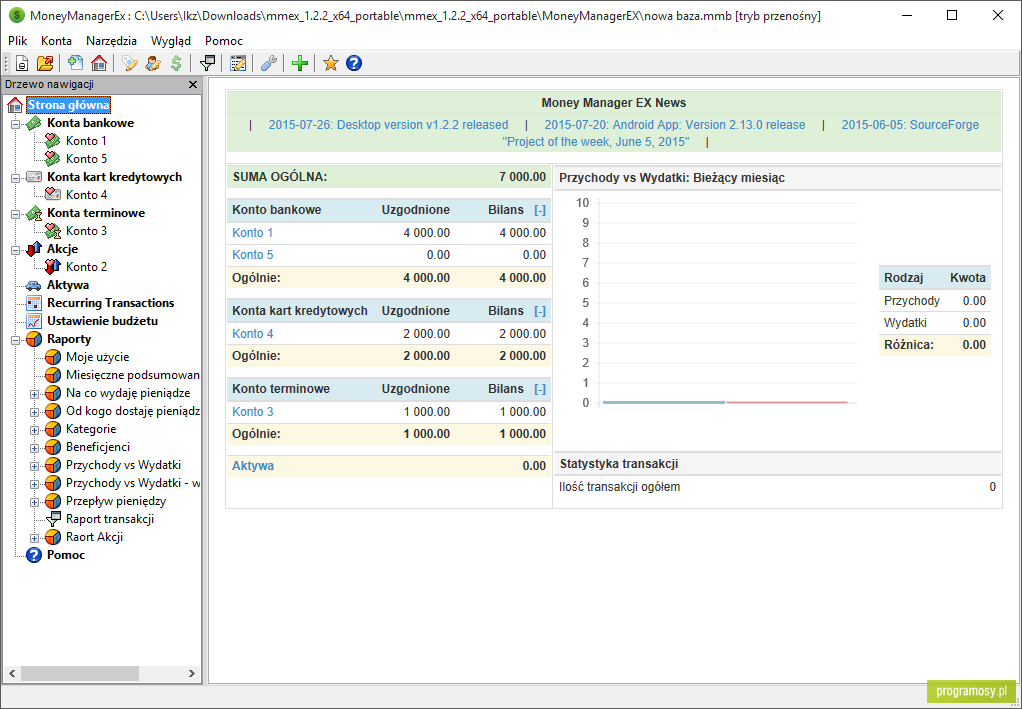Click the Home page icon in the toolbar
The width and height of the screenshot is (1022, 709).
[x=98, y=63]
